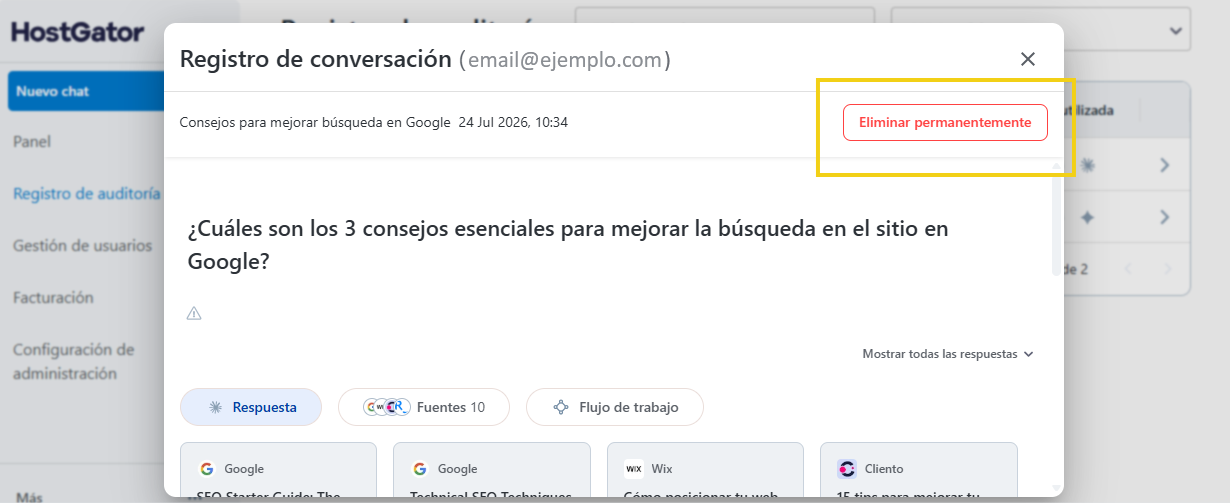The height and width of the screenshot is (503, 1230).
Task: Expand the background table row with the asterisk icon
Action: click(1165, 166)
